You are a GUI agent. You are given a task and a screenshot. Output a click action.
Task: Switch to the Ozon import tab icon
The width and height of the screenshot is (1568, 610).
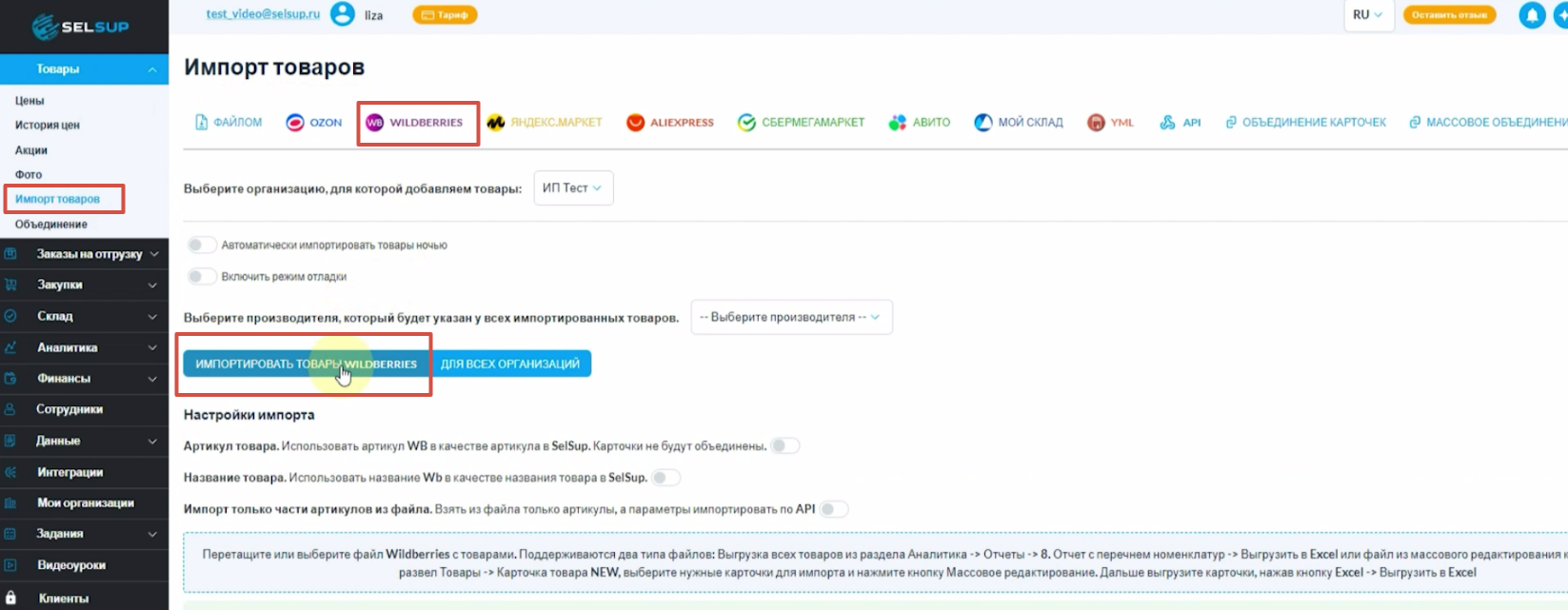coord(295,123)
